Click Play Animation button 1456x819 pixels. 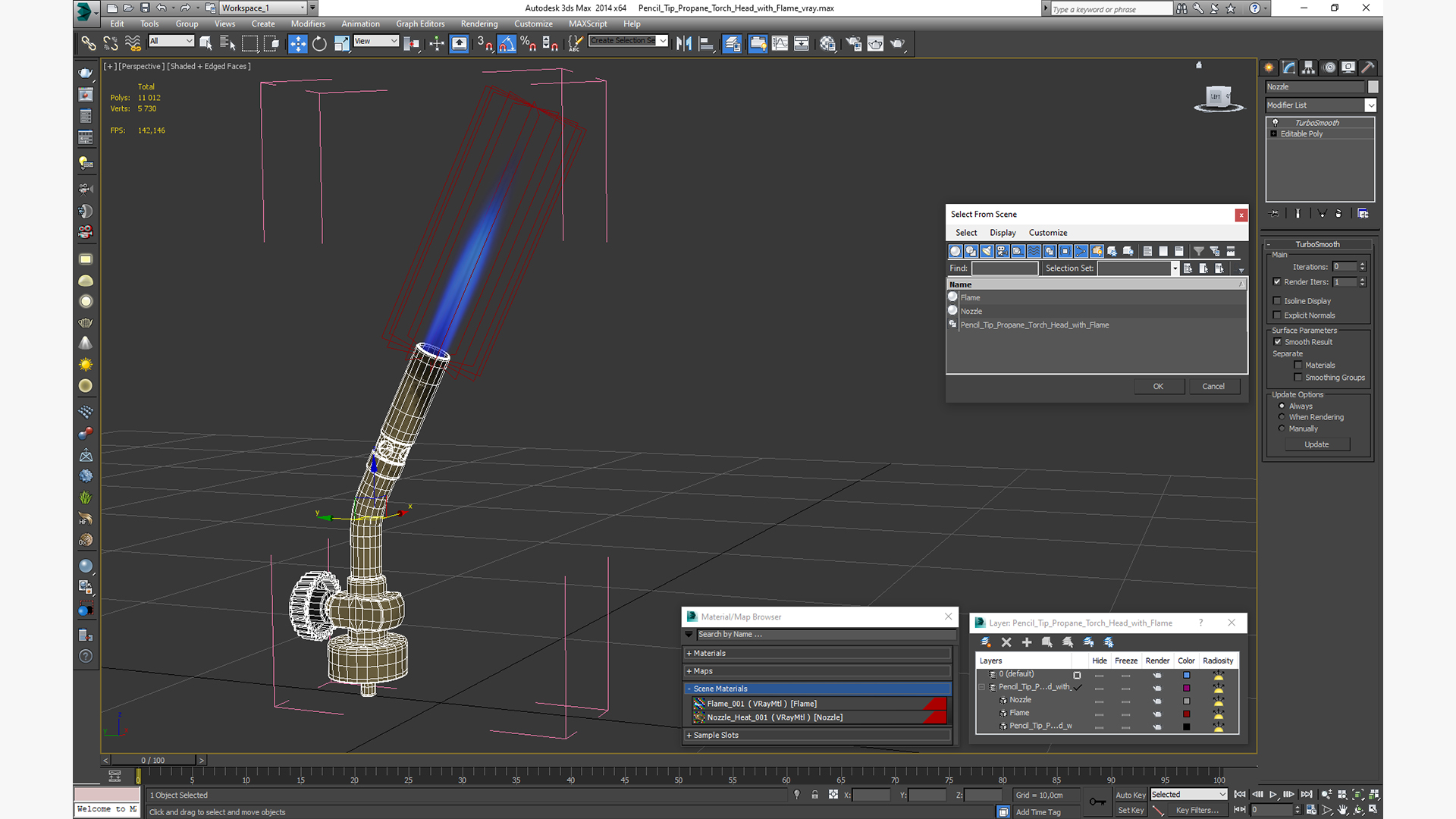(1273, 794)
